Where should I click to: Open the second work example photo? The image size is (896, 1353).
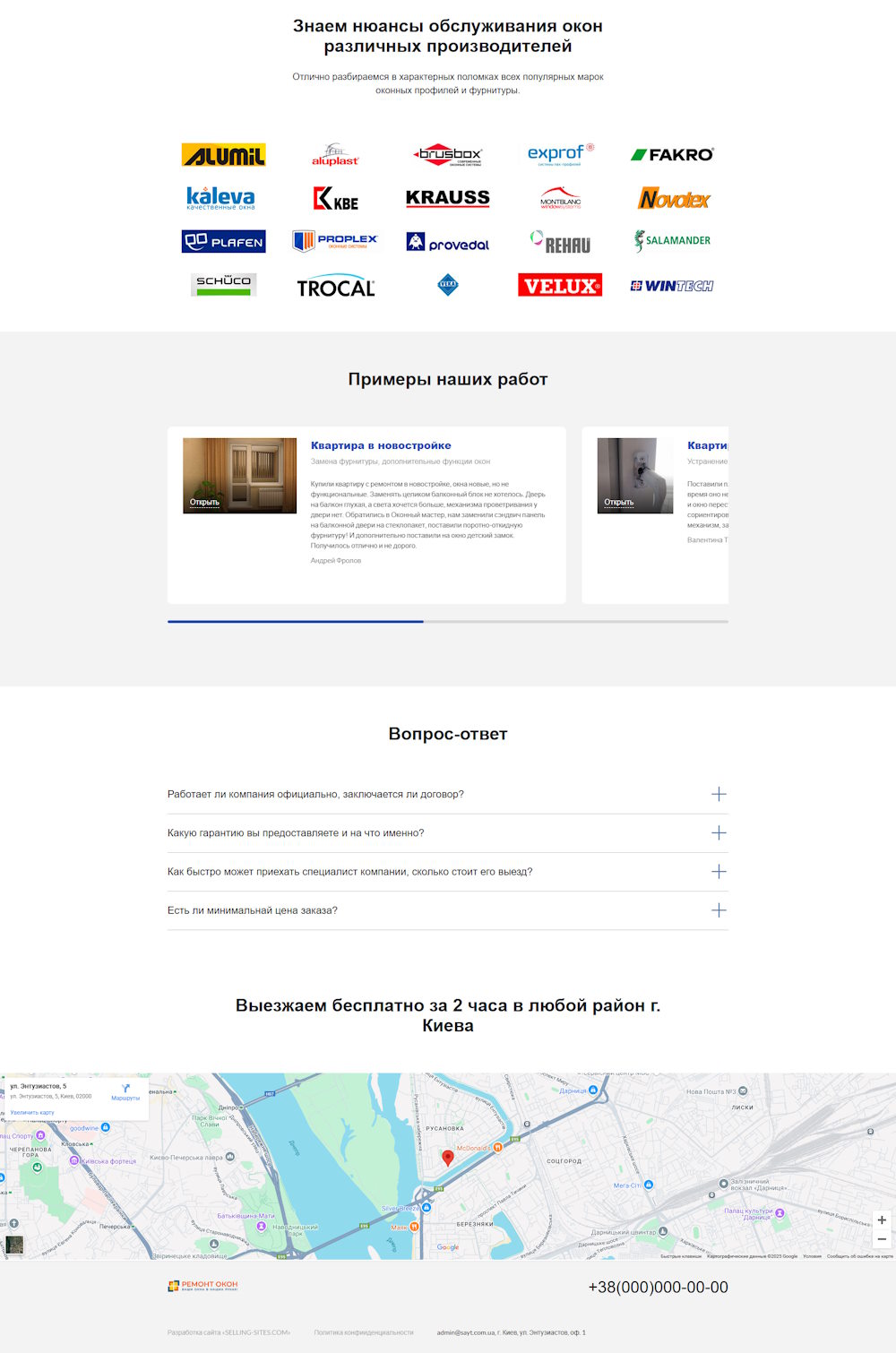[x=635, y=476]
